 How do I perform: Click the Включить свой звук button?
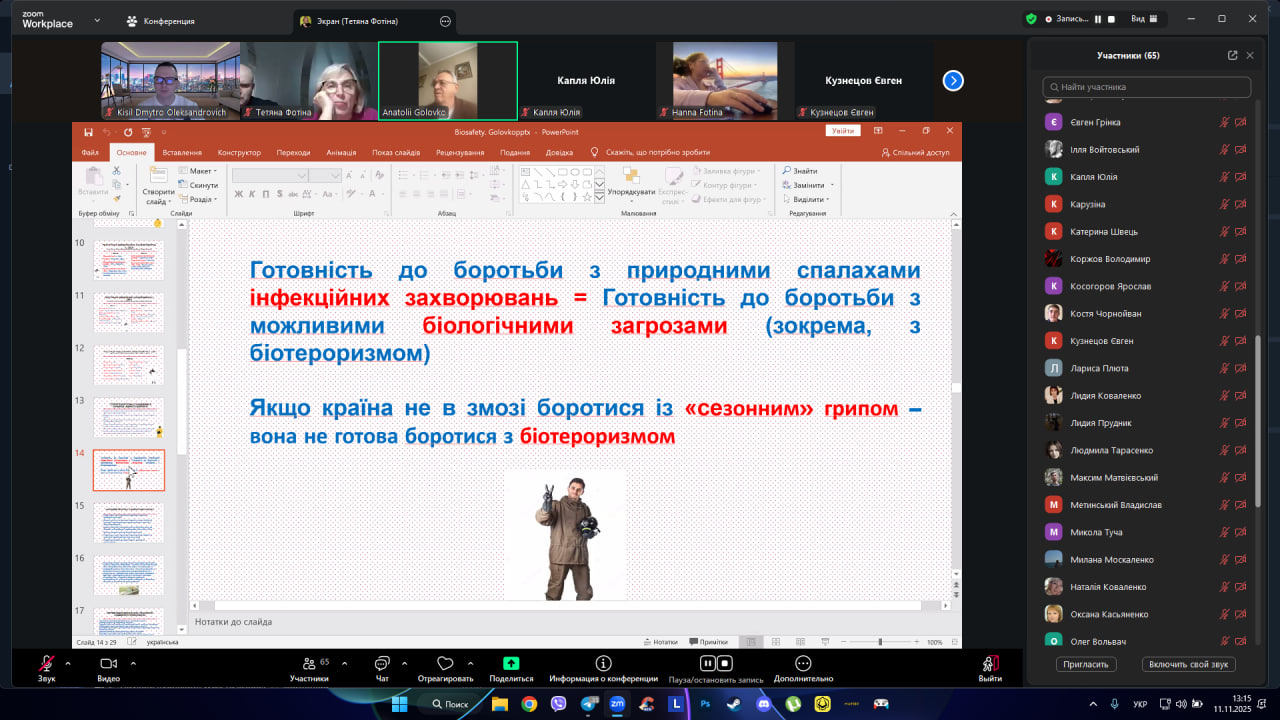[x=1188, y=664]
